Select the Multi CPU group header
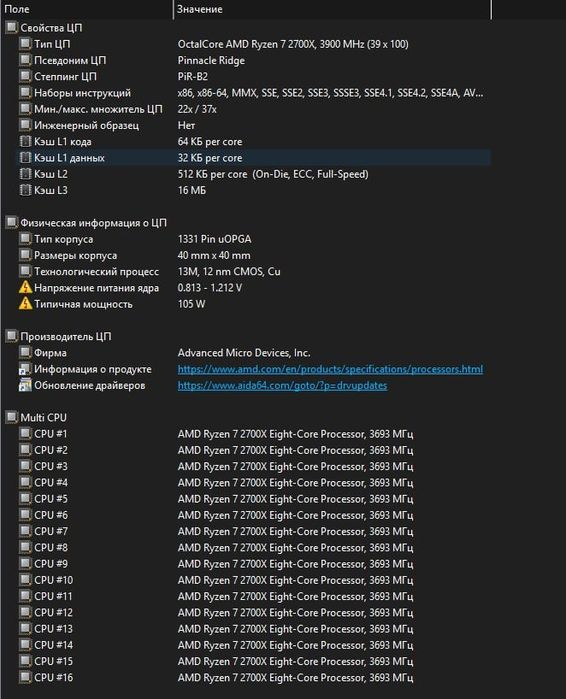 tap(36, 417)
